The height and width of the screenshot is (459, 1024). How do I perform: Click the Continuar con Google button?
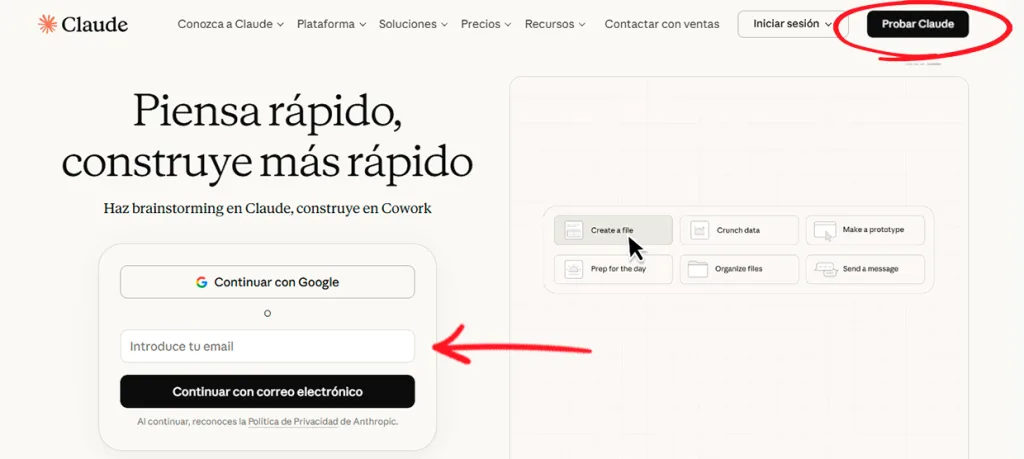267,282
